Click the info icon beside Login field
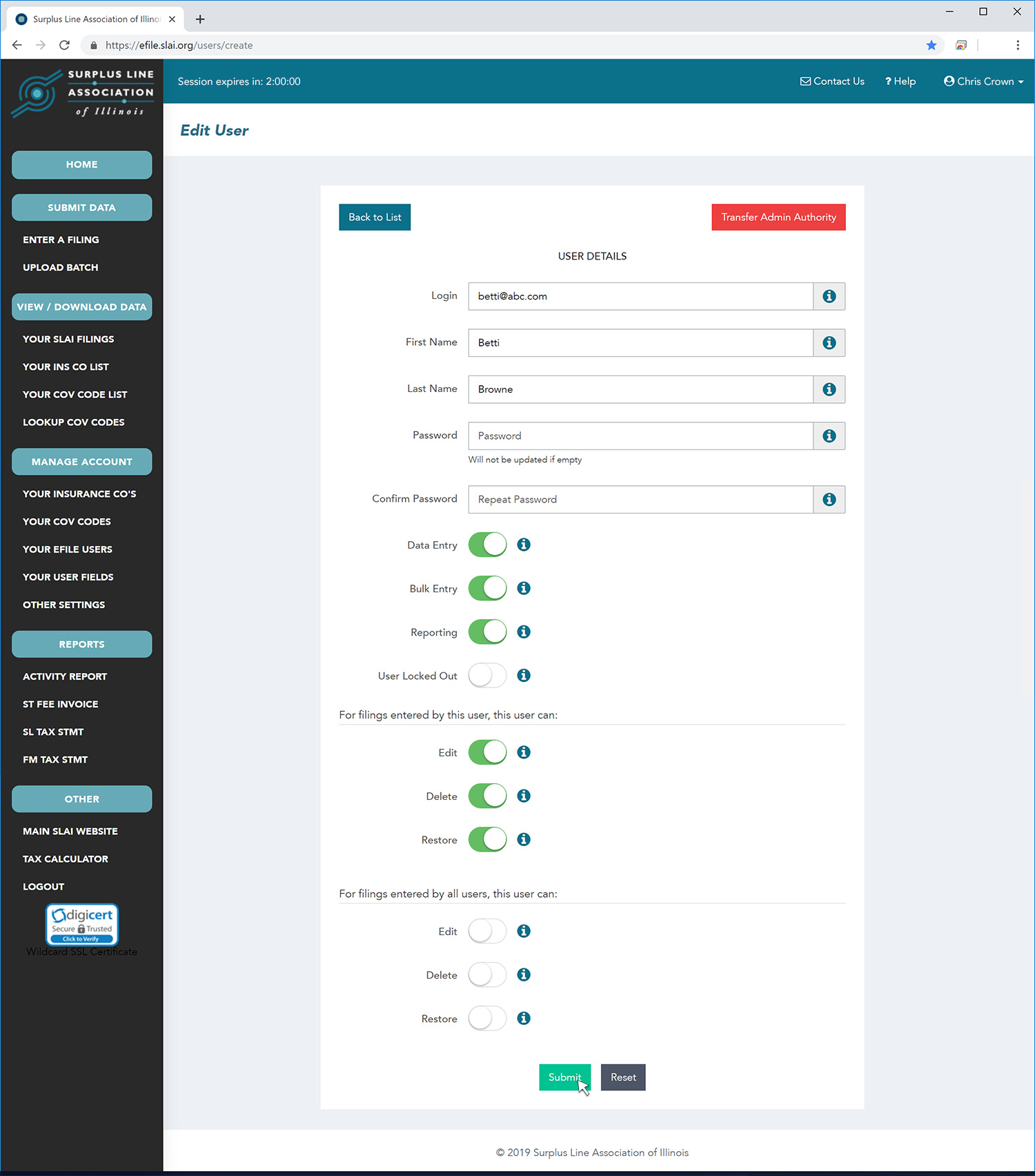 829,296
